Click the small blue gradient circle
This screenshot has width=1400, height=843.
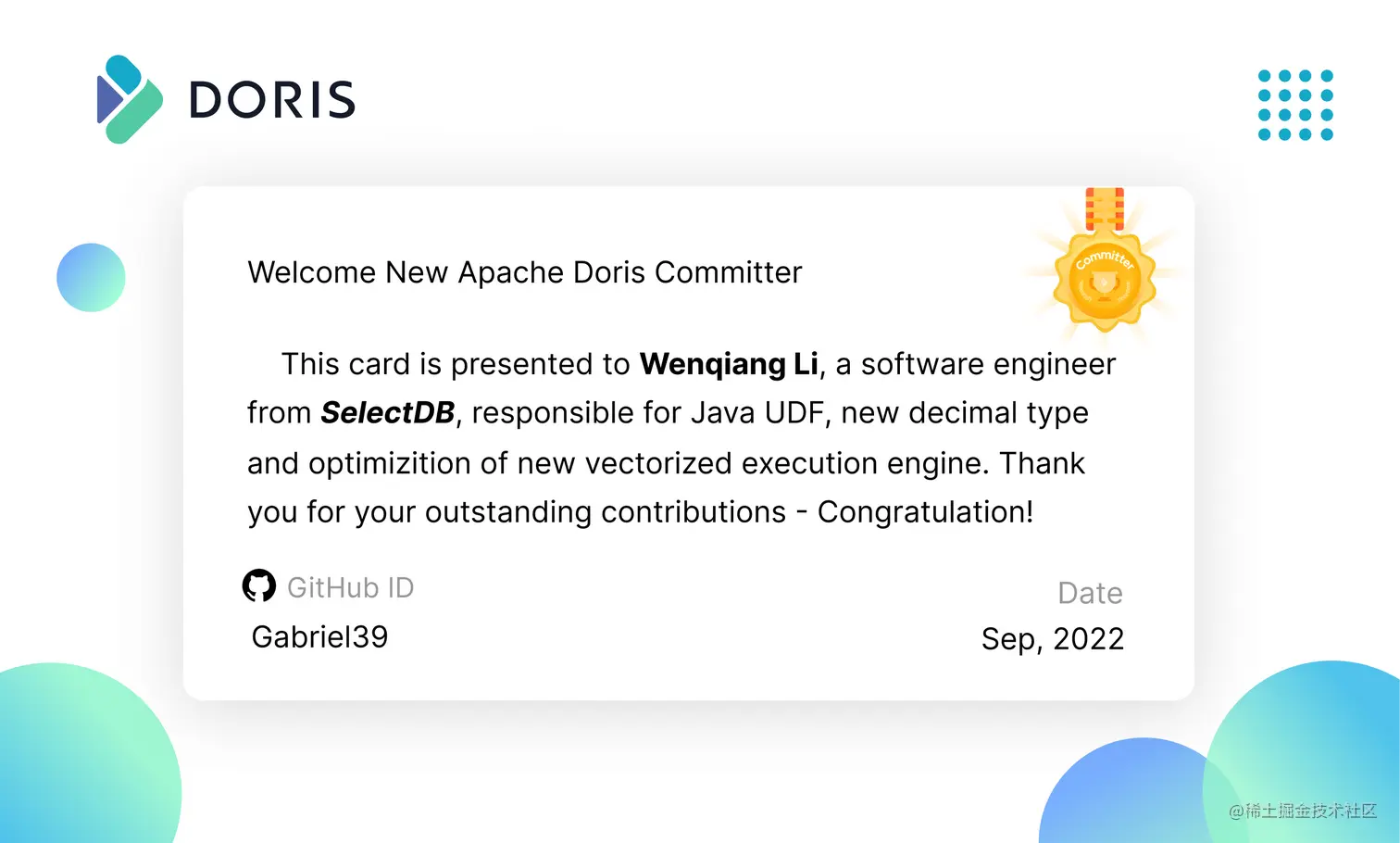tap(91, 278)
